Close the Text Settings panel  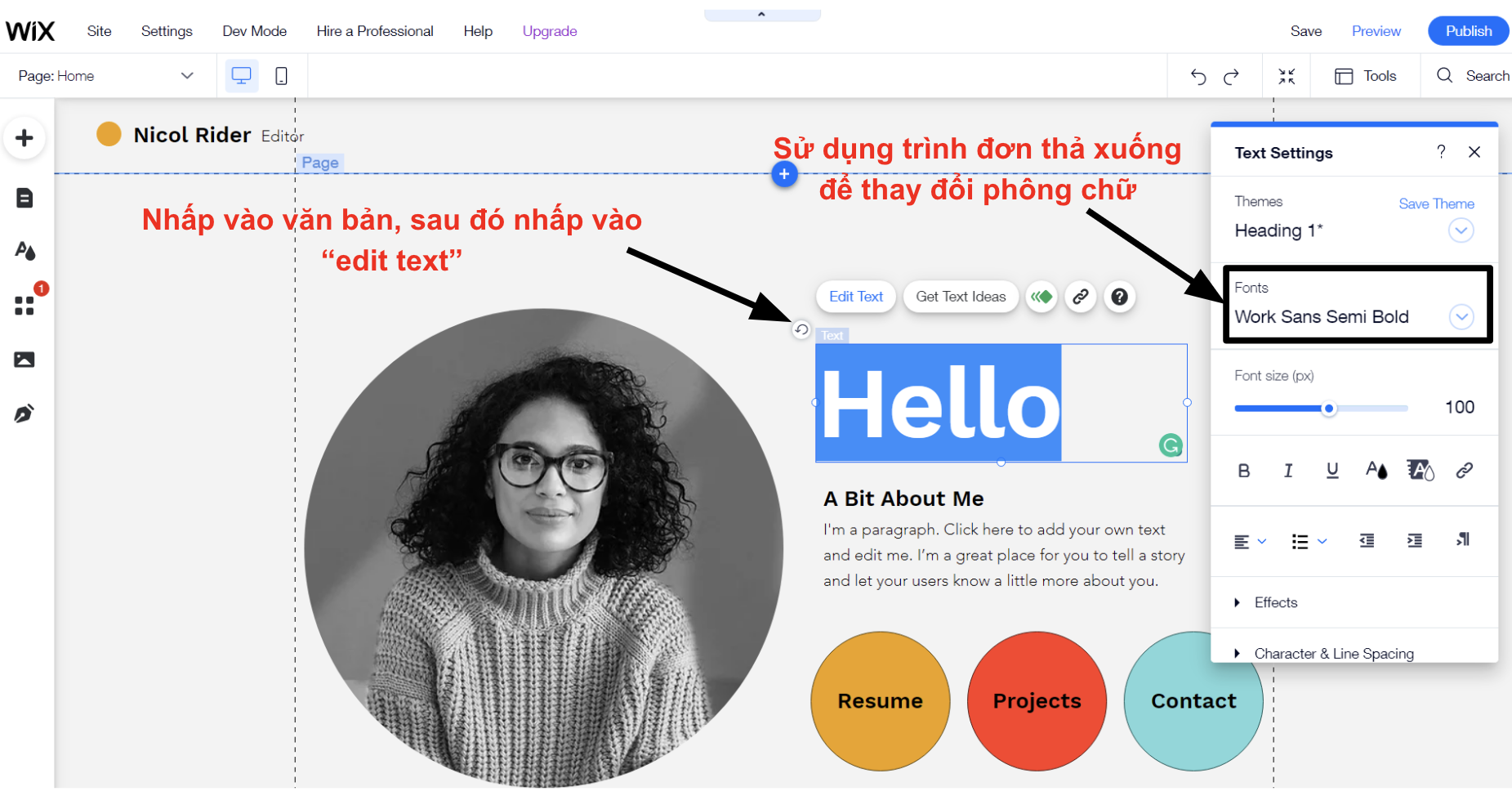1474,152
